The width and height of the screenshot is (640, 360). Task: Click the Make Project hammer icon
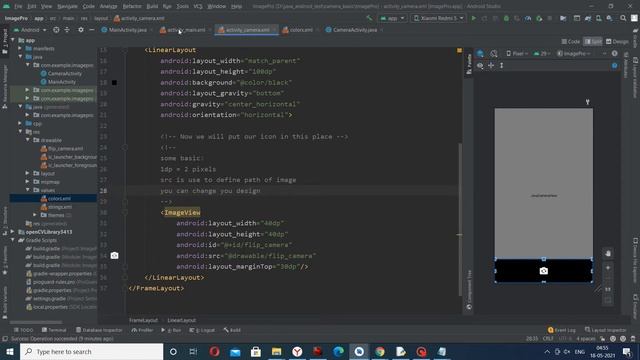[369, 18]
